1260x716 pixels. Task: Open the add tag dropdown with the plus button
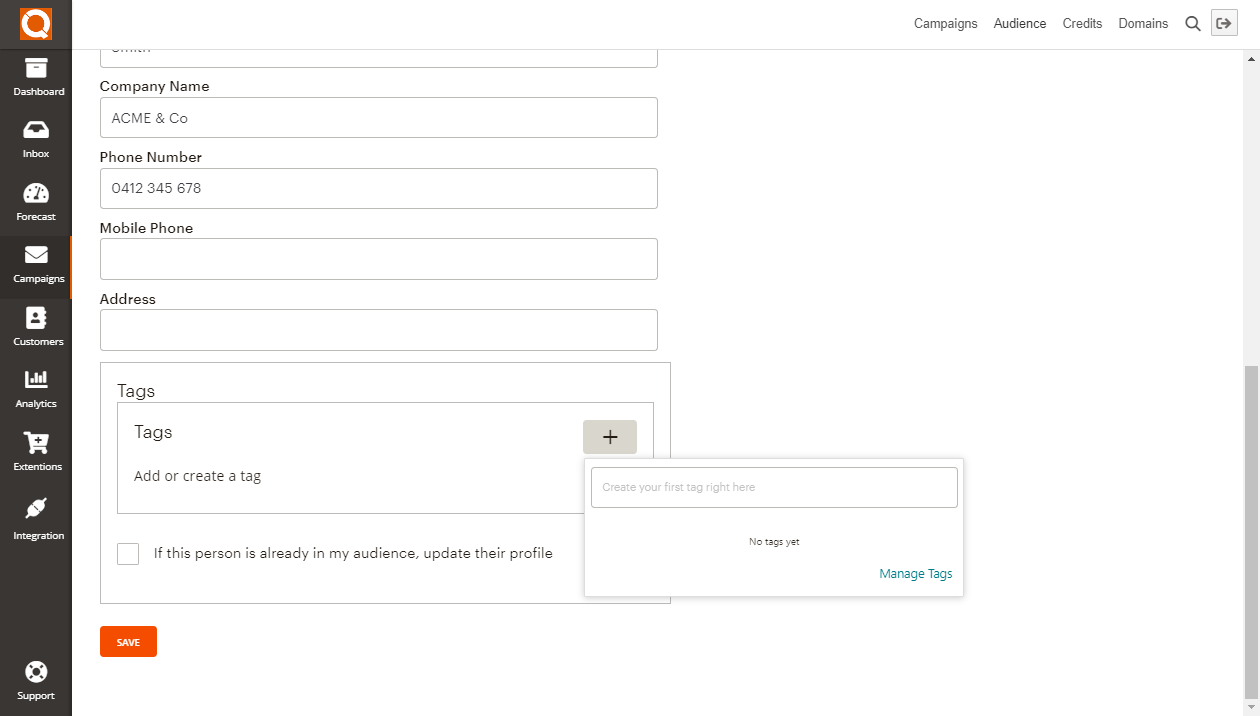[610, 436]
